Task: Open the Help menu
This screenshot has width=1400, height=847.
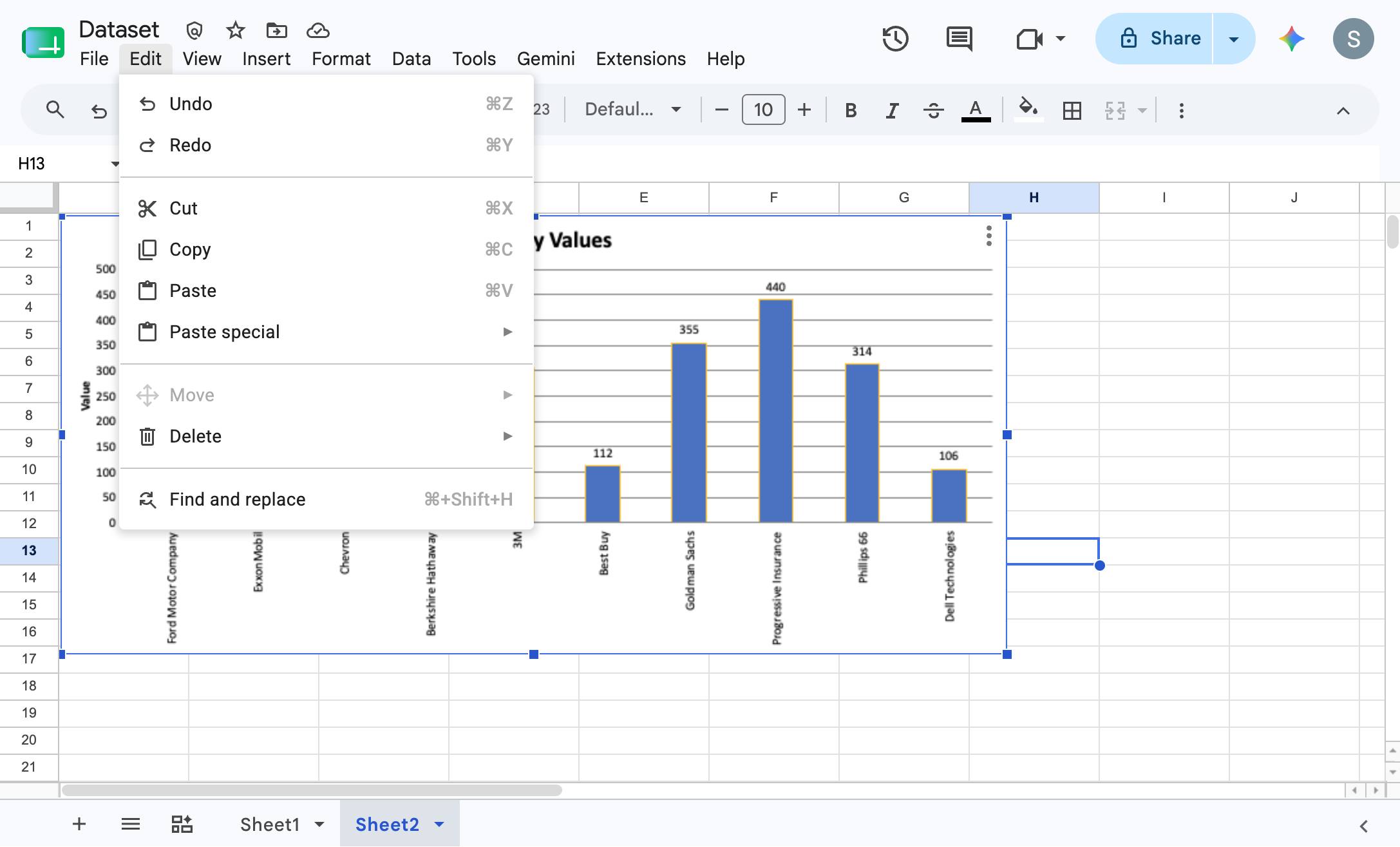Action: [x=726, y=59]
